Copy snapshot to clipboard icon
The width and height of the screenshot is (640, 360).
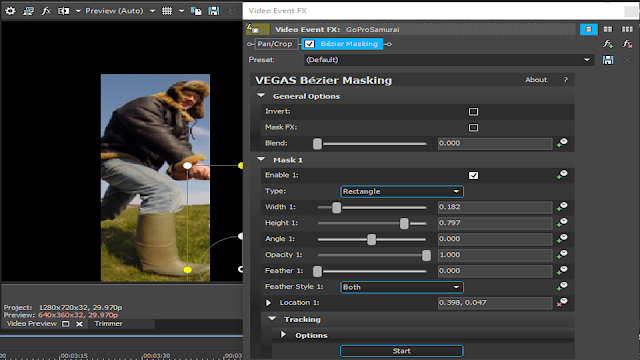click(196, 11)
